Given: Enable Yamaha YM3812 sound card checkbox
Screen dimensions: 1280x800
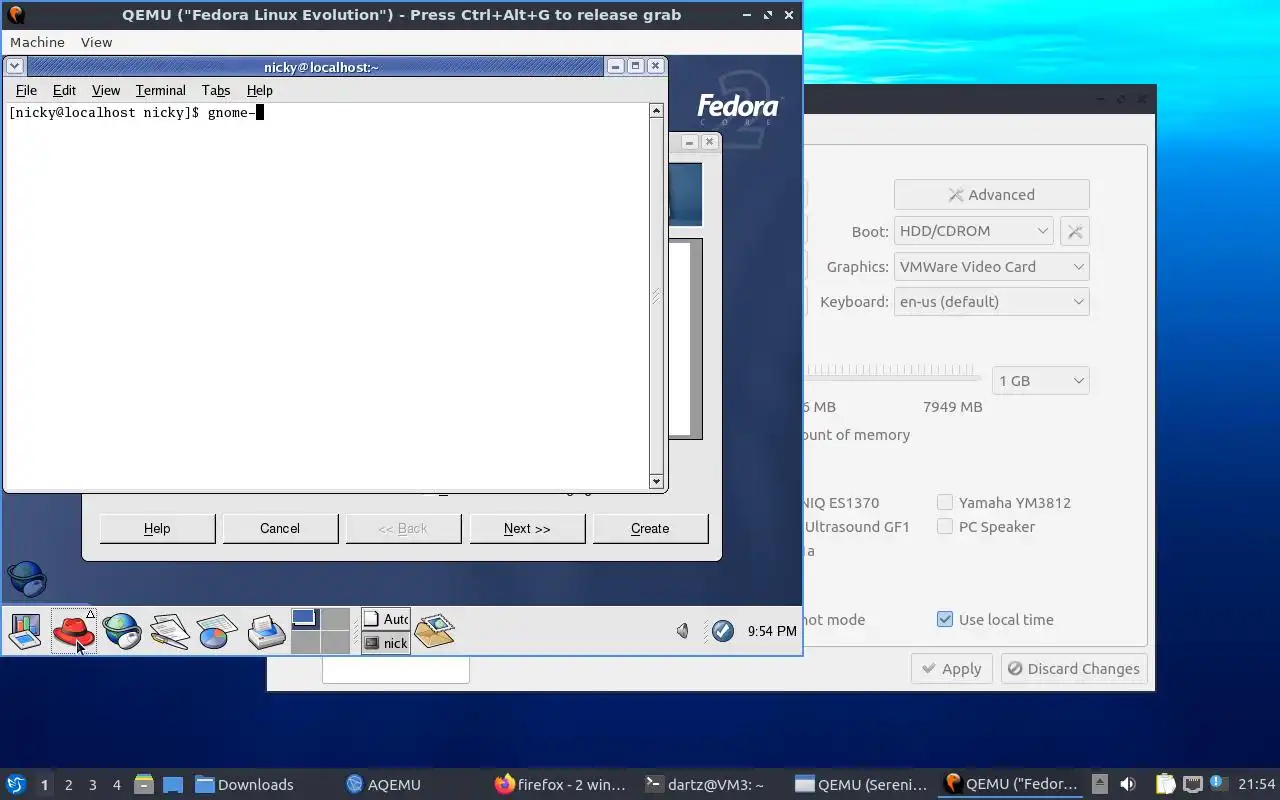Looking at the screenshot, I should click(x=945, y=503).
